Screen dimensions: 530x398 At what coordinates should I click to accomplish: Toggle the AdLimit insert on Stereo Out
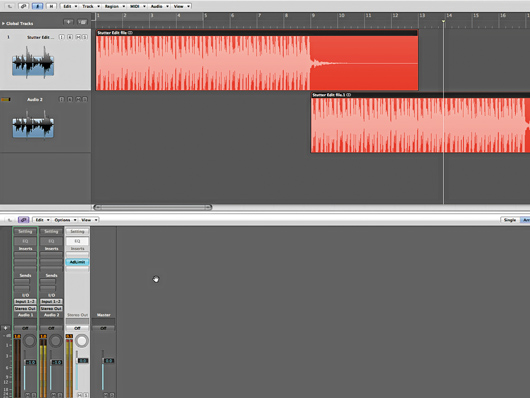point(77,262)
